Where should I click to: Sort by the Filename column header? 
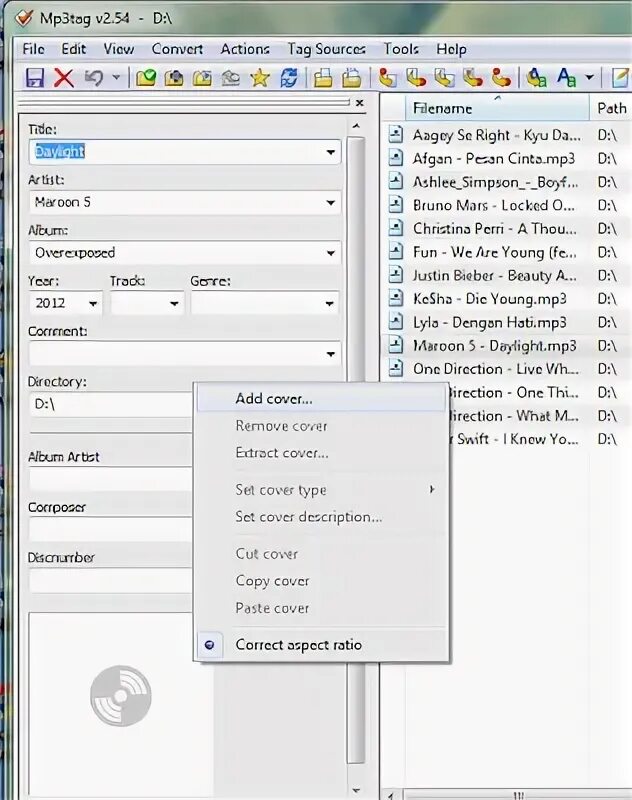point(497,108)
